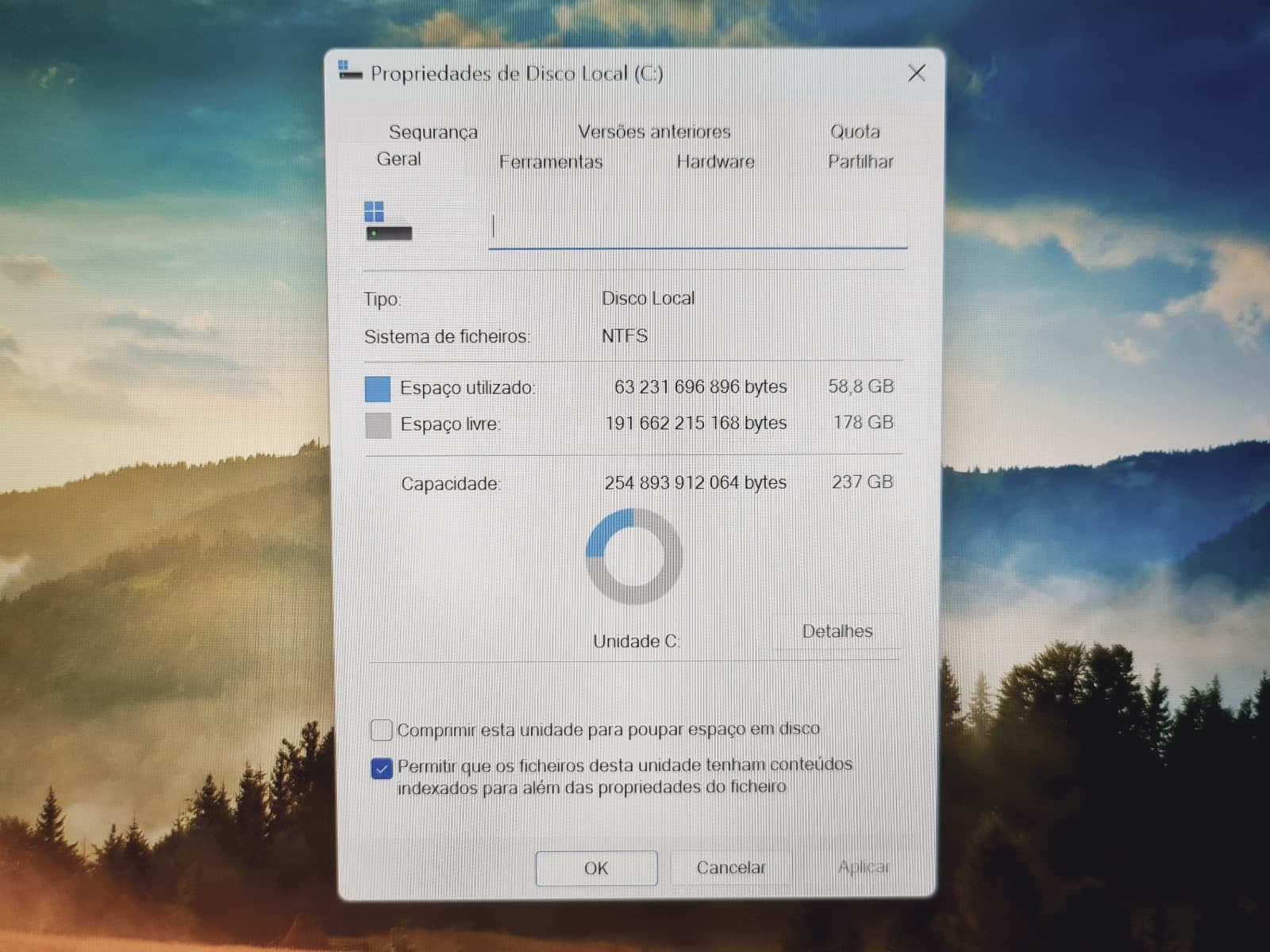The image size is (1270, 952).
Task: Click the Windows drive icon beside name field
Action: click(x=388, y=221)
